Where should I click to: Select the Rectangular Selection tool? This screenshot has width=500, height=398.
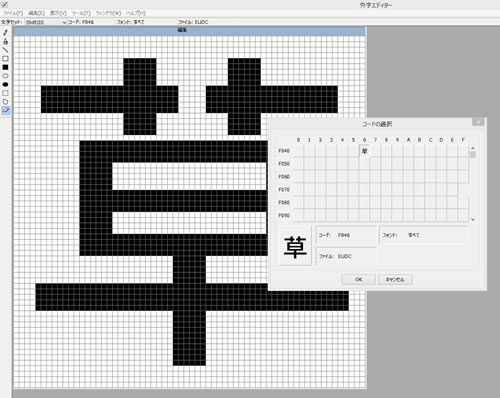click(x=5, y=93)
